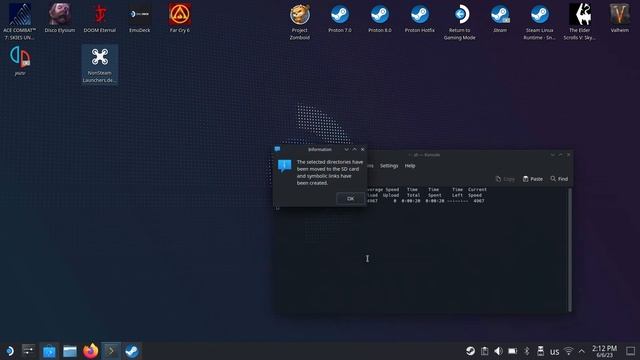
Task: Click Paste in the Konsole toolbar
Action: tap(533, 179)
